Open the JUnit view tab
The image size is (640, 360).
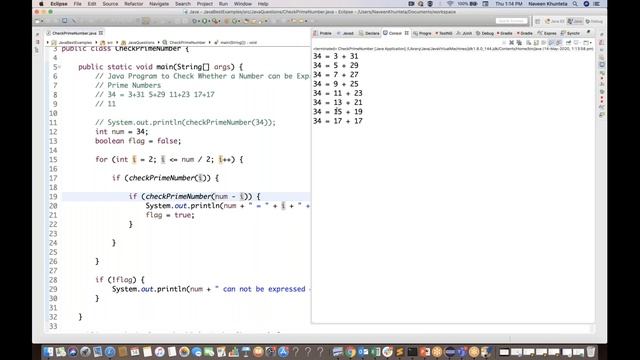(464, 33)
